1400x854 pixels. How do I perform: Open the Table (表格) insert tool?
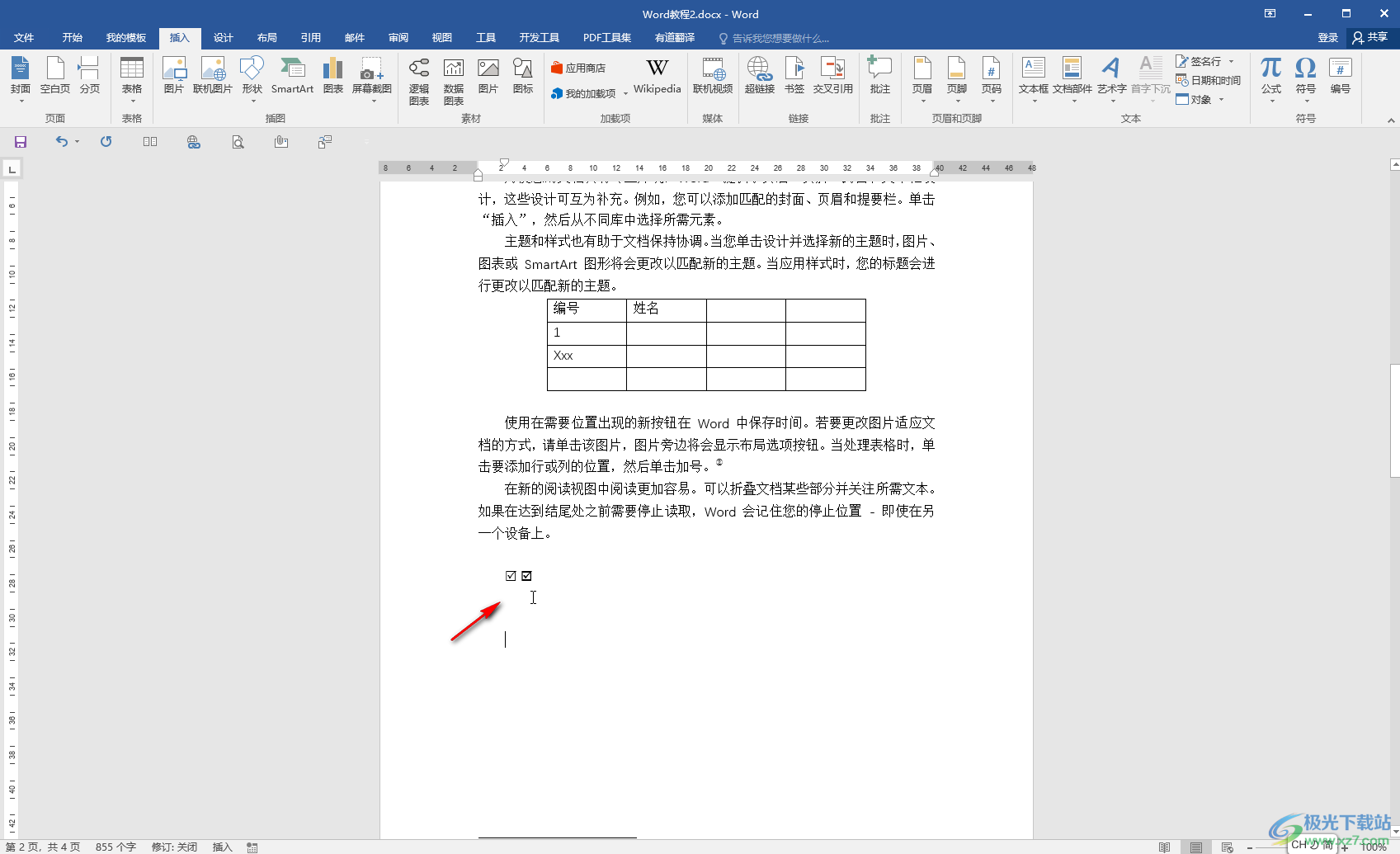point(132,78)
